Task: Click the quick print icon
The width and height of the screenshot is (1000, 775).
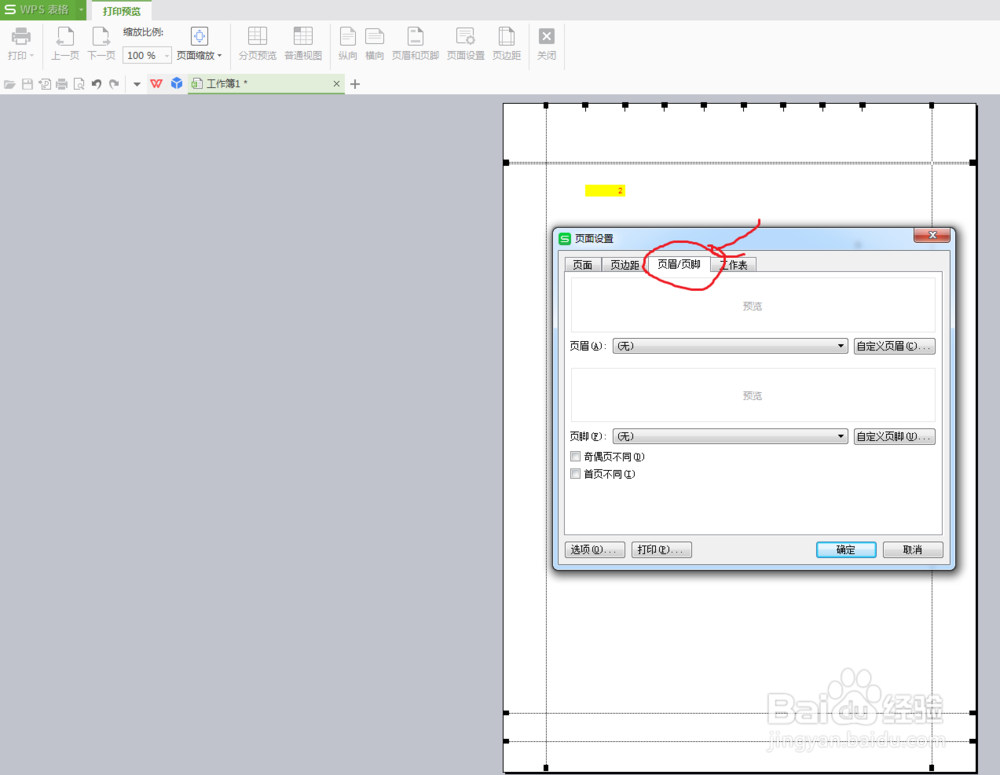Action: (x=62, y=84)
